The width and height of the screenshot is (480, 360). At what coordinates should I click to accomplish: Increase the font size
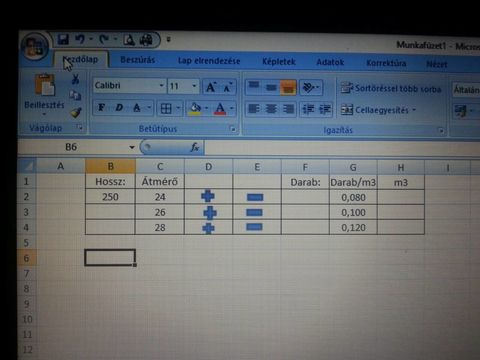pyautogui.click(x=211, y=87)
